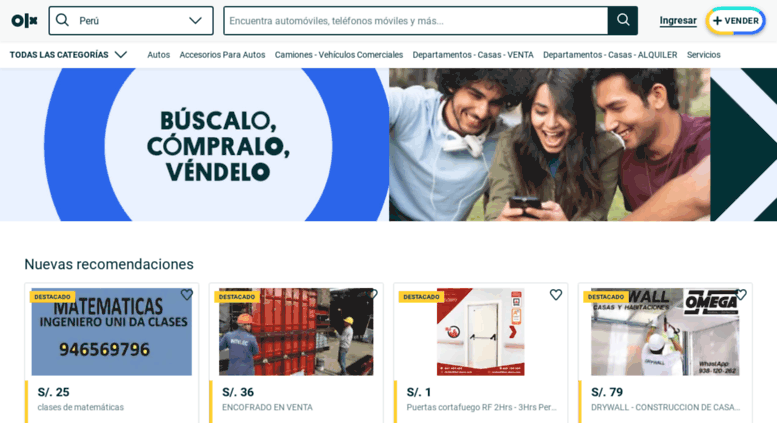
Task: Expand Todas las Categorías menu
Action: pyautogui.click(x=68, y=54)
